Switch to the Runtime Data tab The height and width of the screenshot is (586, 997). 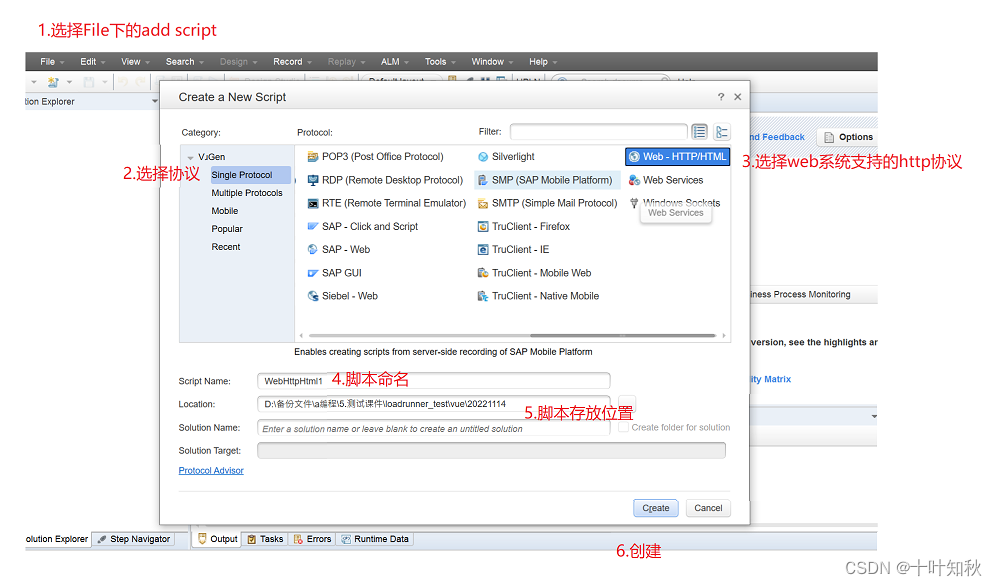tap(375, 539)
